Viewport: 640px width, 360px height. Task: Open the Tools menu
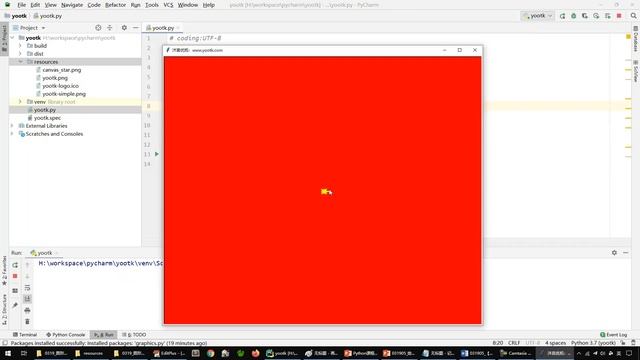152,5
